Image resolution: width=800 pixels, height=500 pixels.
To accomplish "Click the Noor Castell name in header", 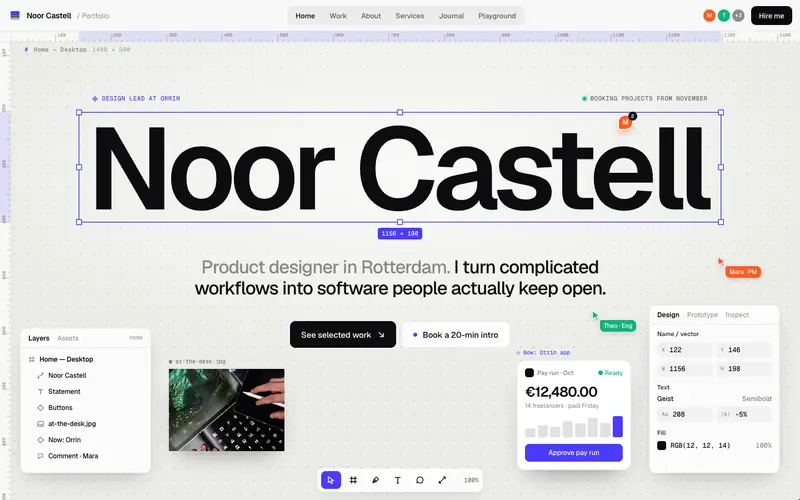I will 49,16.
